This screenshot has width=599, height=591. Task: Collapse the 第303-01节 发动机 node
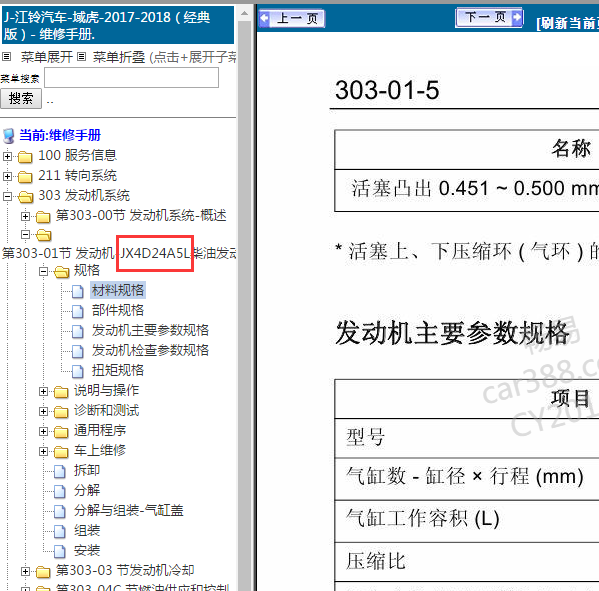(25, 235)
